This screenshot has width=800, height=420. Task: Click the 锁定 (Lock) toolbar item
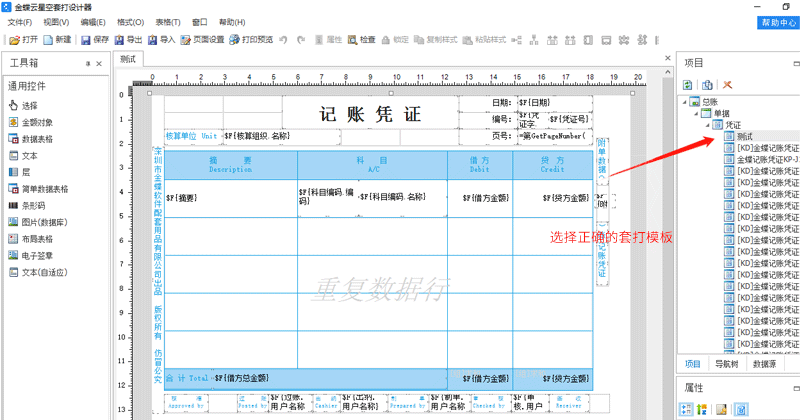click(x=395, y=39)
